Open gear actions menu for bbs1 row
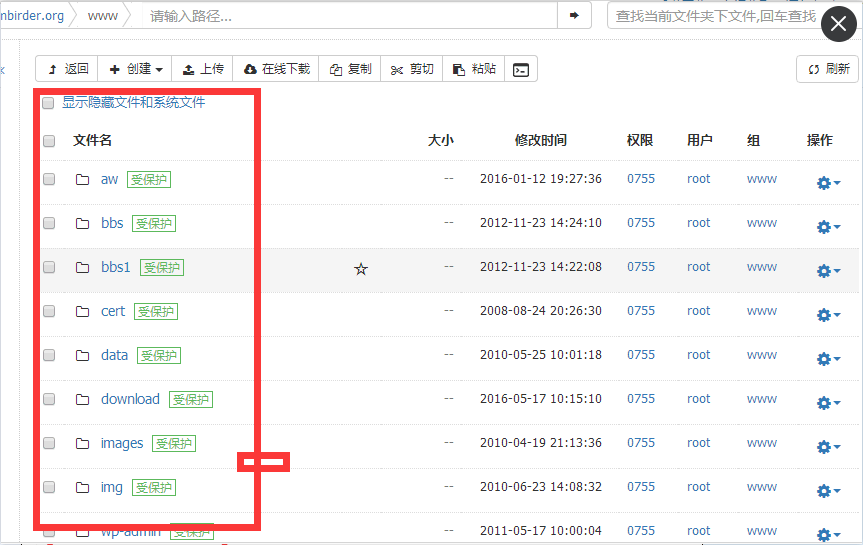This screenshot has height=545, width=863. pos(828,271)
